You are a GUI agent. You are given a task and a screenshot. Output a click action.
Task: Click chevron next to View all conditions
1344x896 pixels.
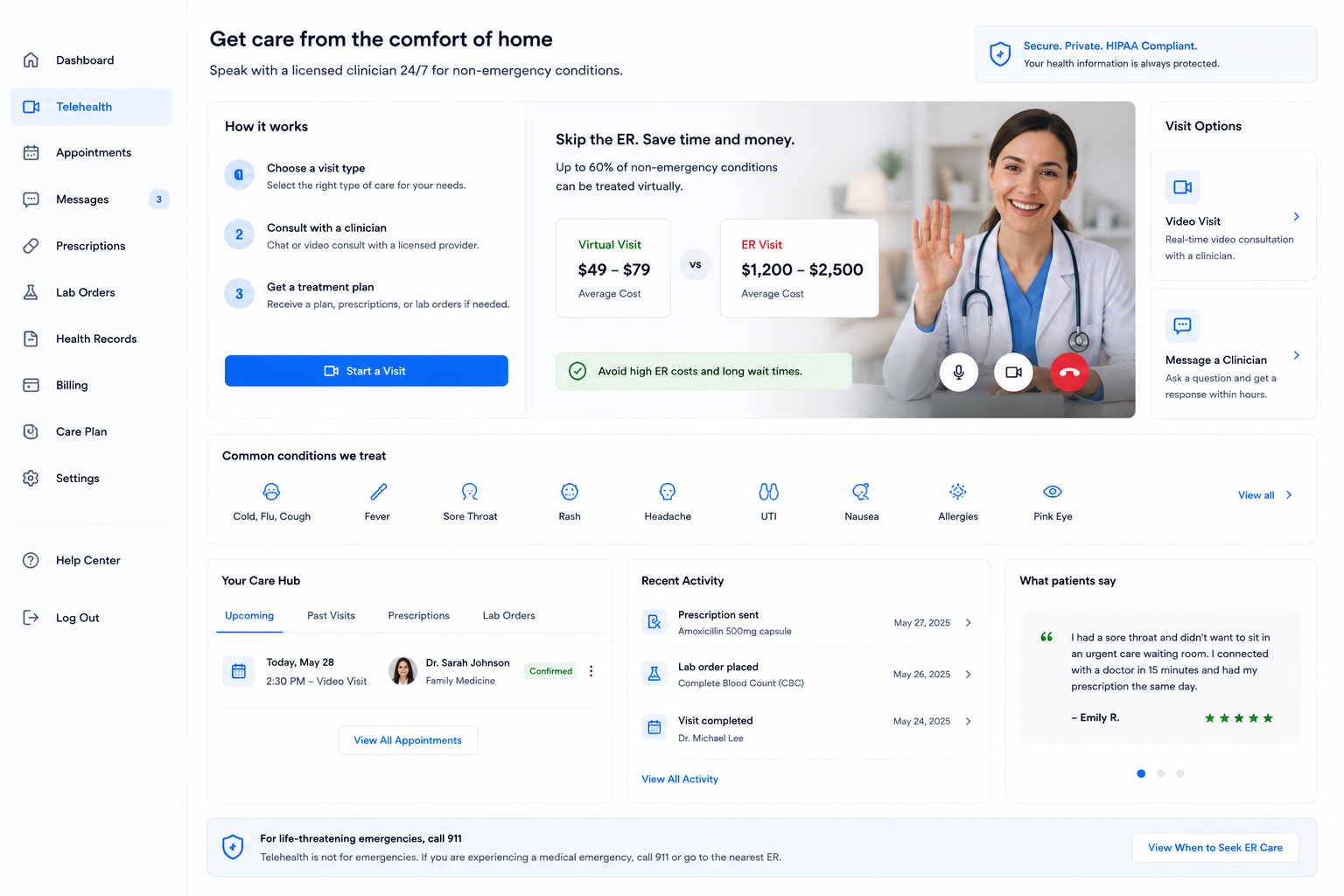tap(1289, 495)
